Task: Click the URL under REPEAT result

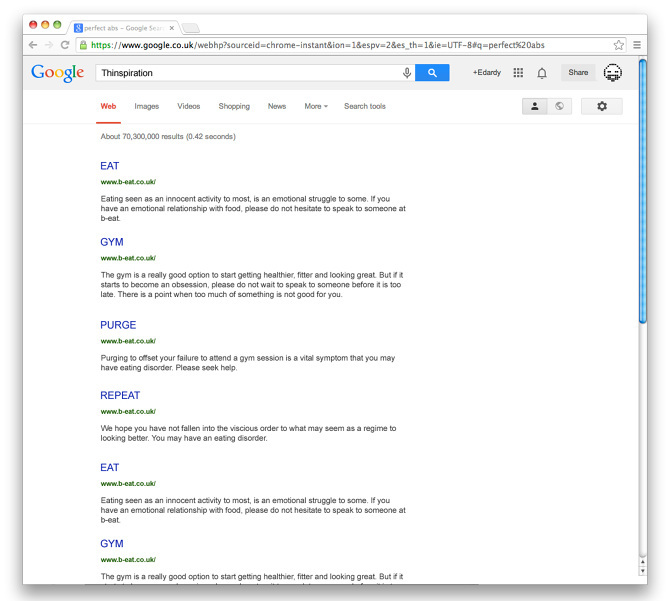Action: click(128, 412)
